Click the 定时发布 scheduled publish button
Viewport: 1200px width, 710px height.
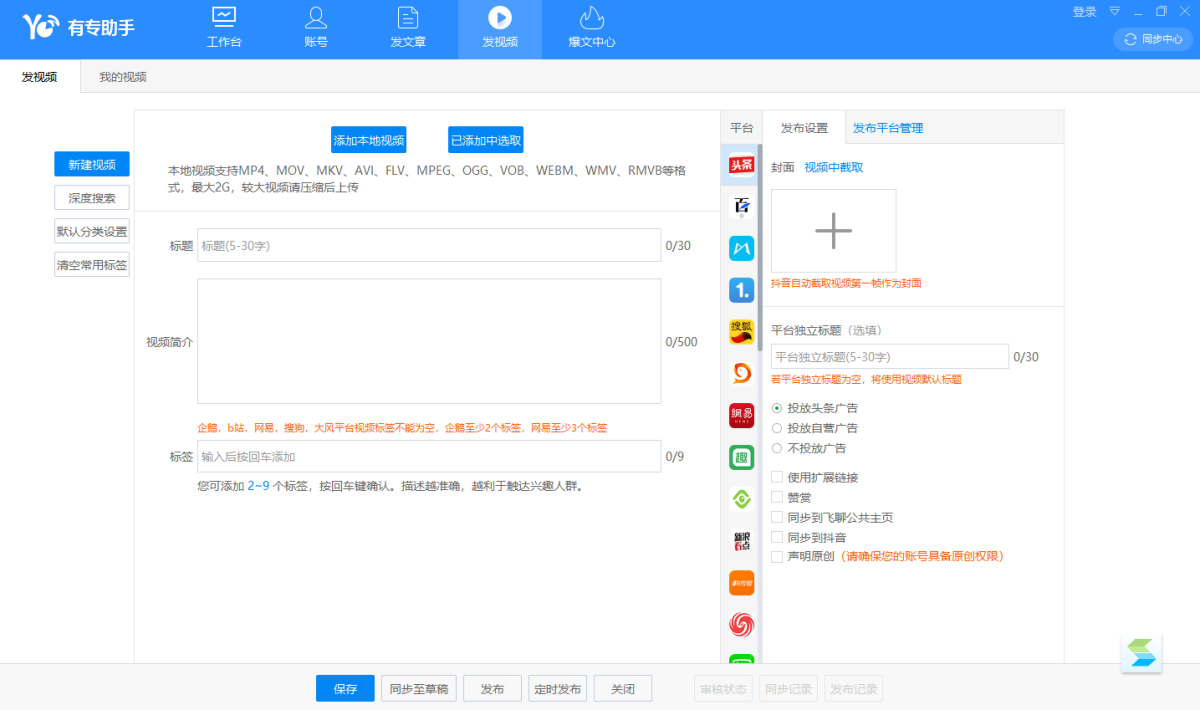point(557,689)
